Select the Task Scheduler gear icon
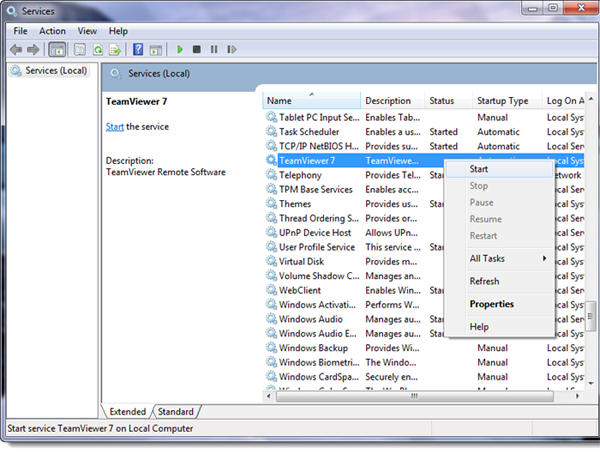This screenshot has width=600, height=453. [271, 131]
